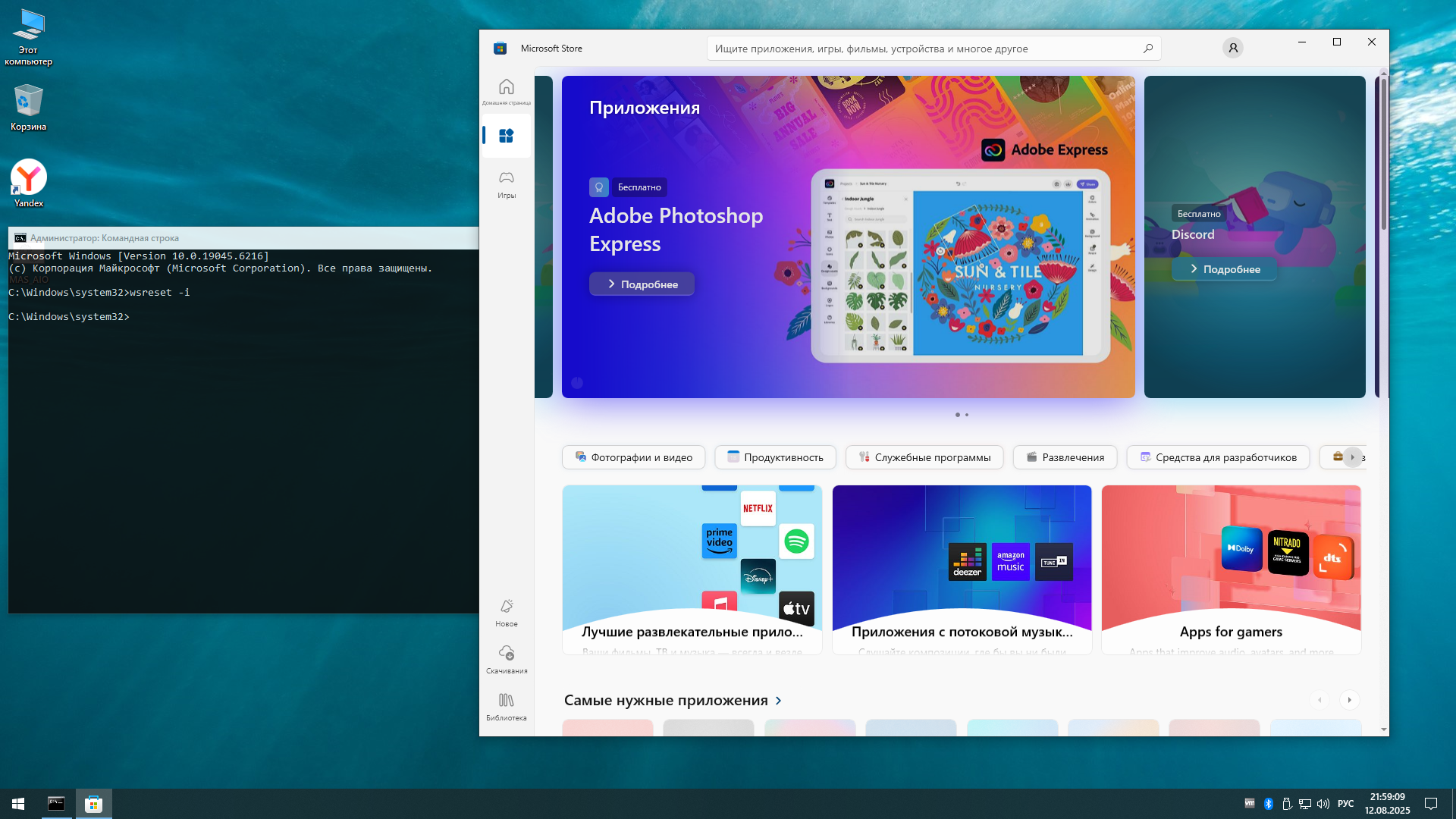1456x819 pixels.
Task: Expand 'Самые нужные приложения' section chevron
Action: (x=778, y=701)
